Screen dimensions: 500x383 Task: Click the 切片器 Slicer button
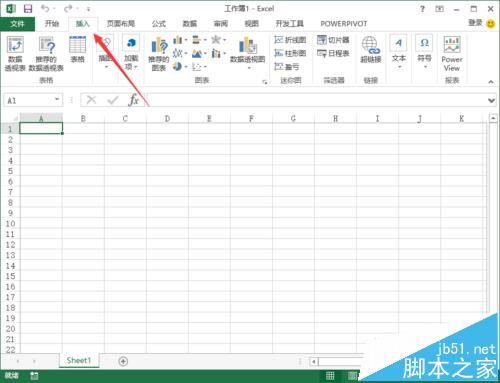click(333, 40)
